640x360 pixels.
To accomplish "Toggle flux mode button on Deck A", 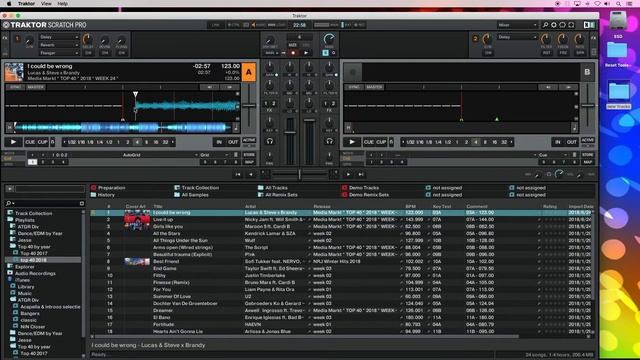I will [x=53, y=142].
